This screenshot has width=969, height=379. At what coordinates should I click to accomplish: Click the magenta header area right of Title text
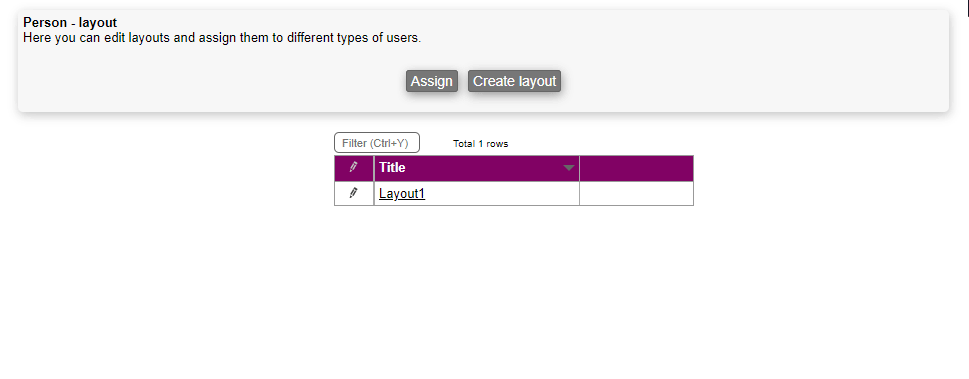pyautogui.click(x=482, y=168)
